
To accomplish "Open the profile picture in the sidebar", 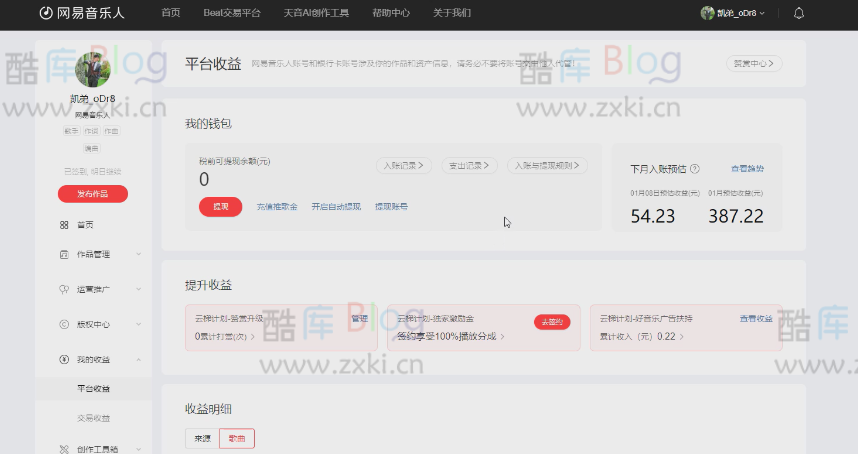I will pos(92,69).
